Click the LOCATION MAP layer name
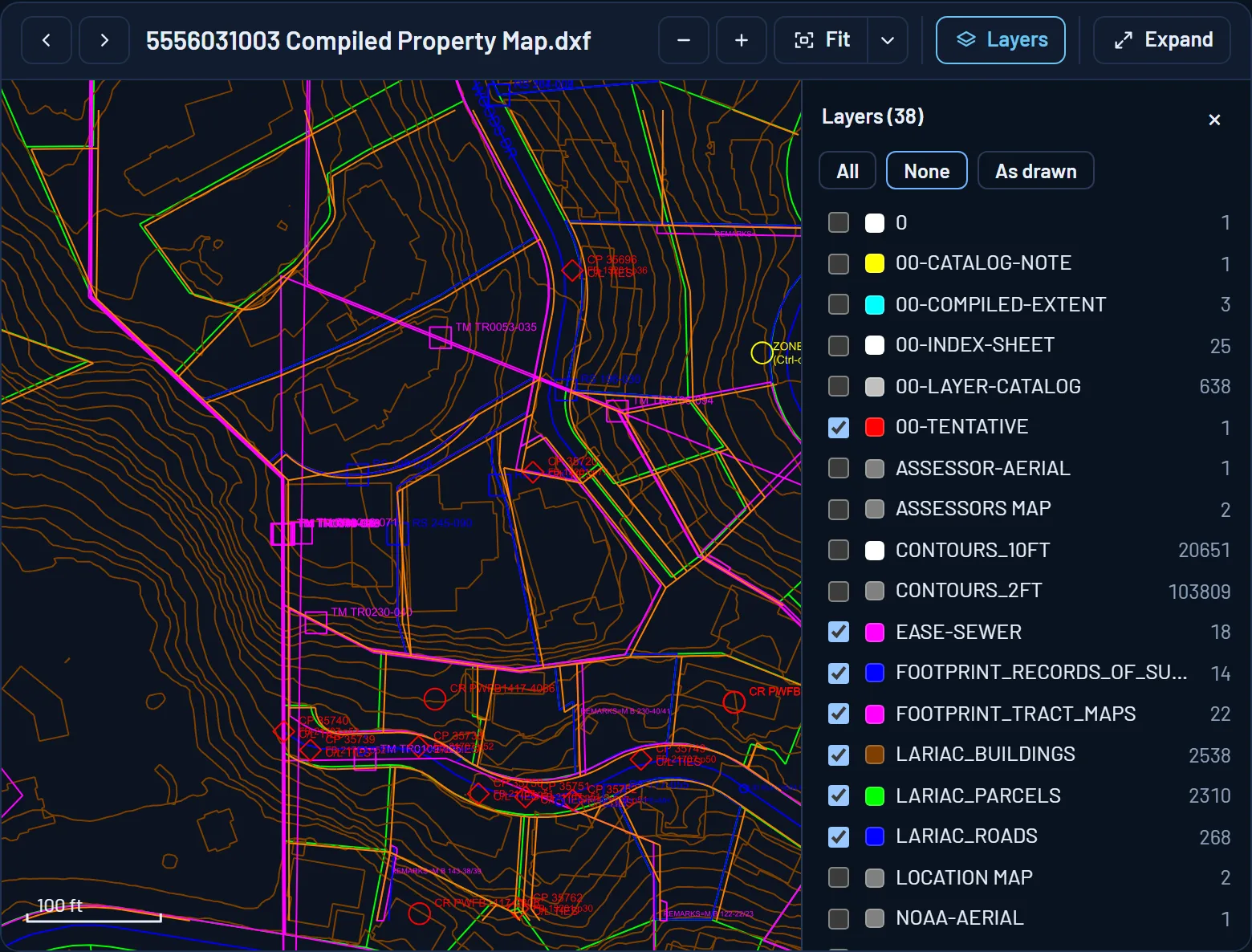This screenshot has height=952, width=1252. 964,877
